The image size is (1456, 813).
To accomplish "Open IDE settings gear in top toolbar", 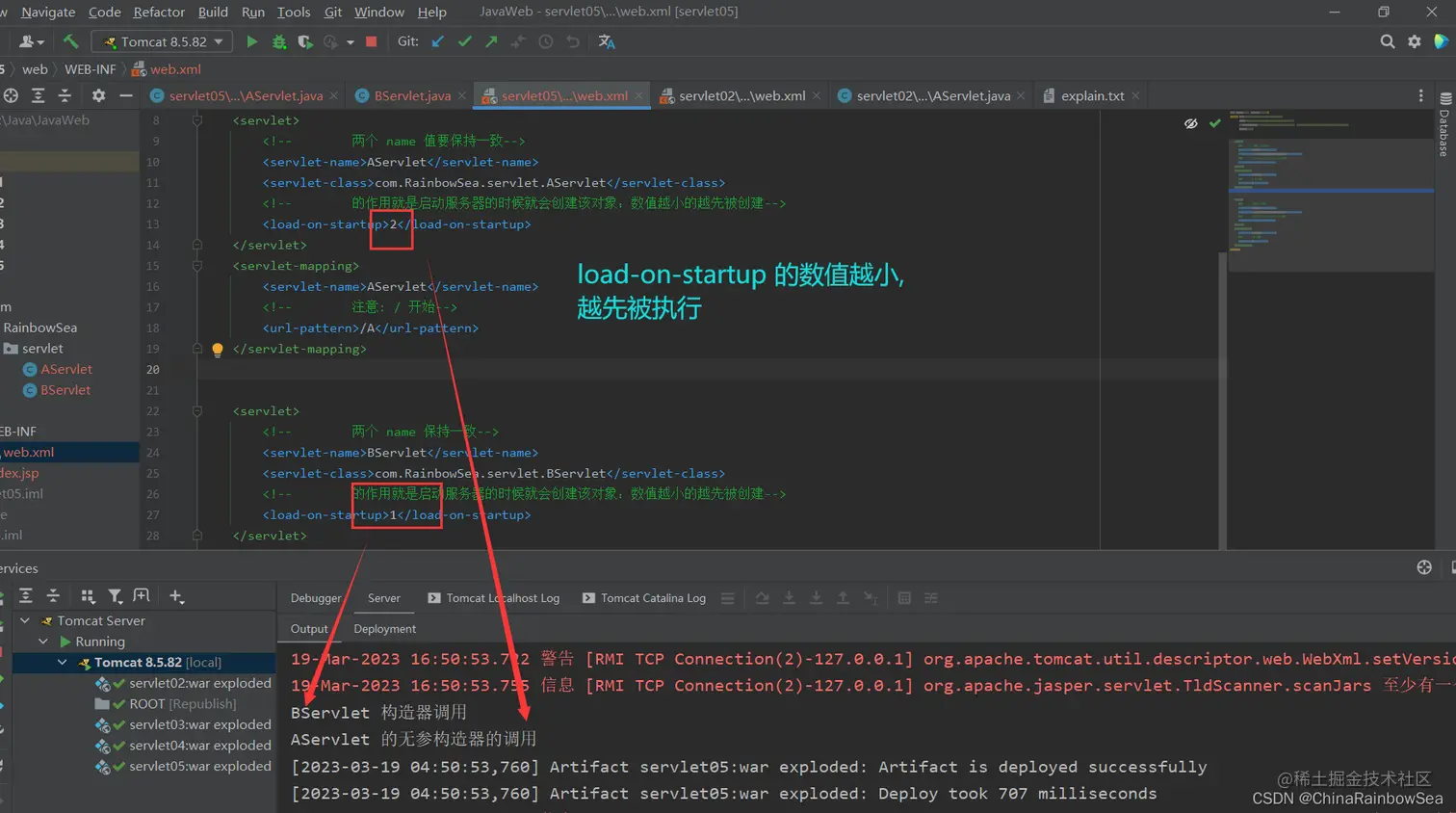I will (x=1415, y=41).
